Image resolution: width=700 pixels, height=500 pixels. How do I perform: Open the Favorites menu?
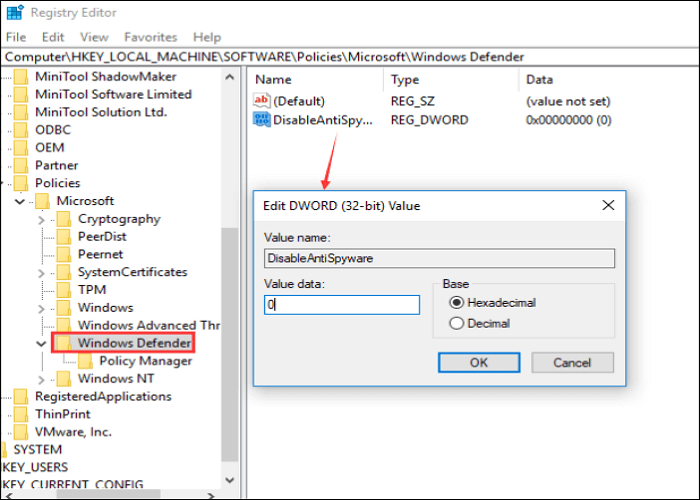click(x=150, y=37)
